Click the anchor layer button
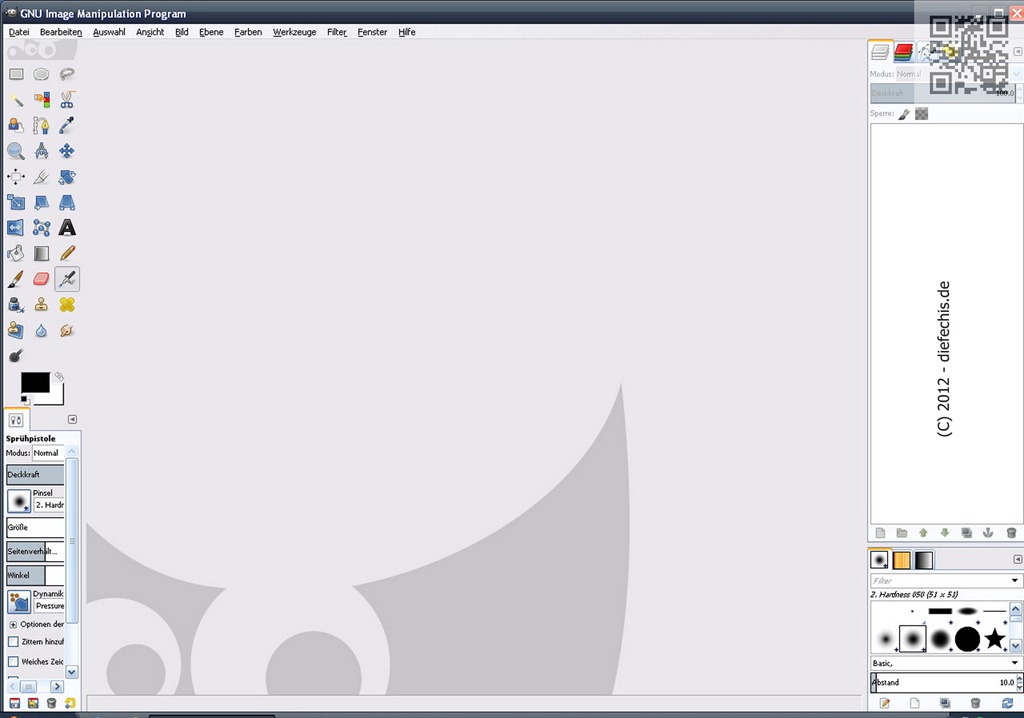1024x718 pixels. tap(988, 533)
